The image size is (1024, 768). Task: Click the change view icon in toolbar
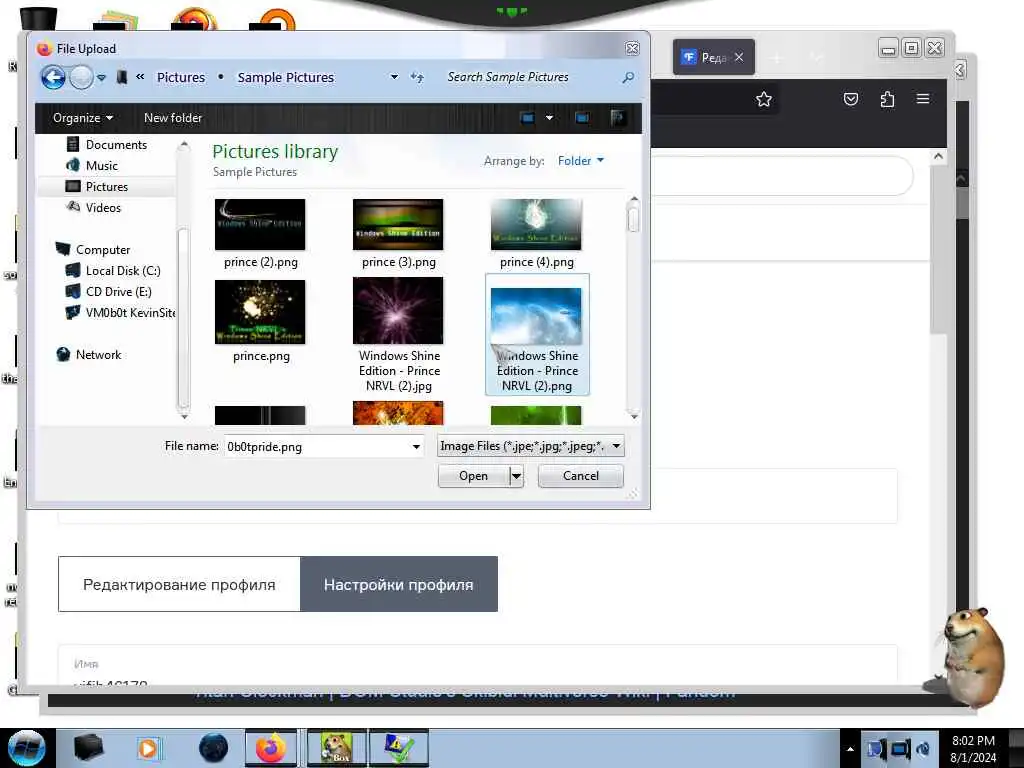tap(528, 118)
